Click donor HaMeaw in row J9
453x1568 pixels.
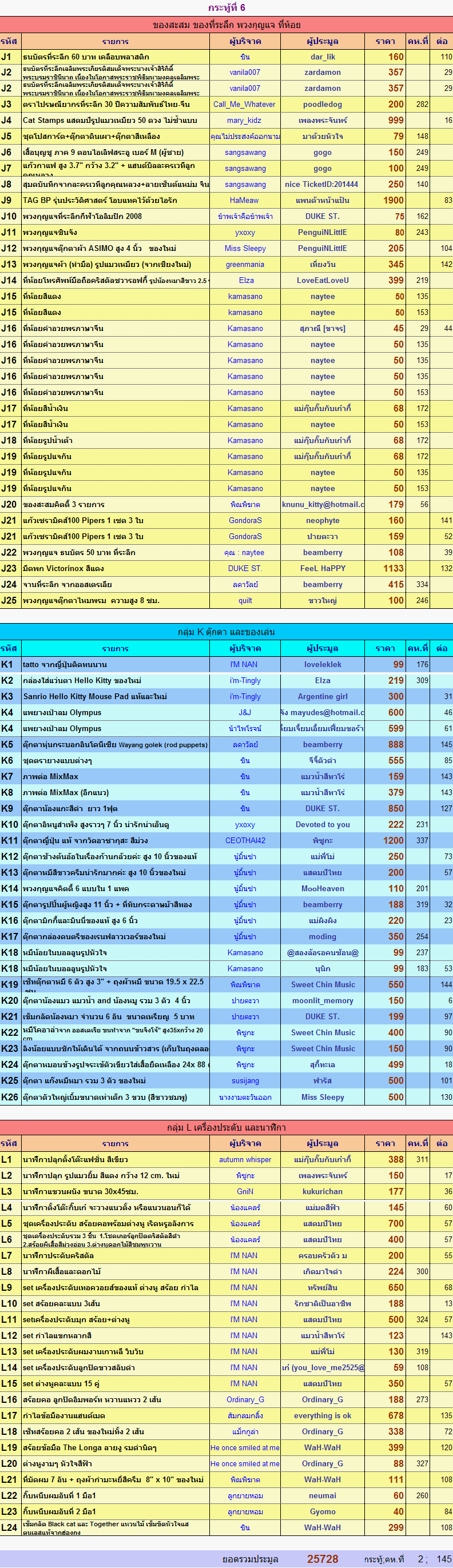coord(244,200)
